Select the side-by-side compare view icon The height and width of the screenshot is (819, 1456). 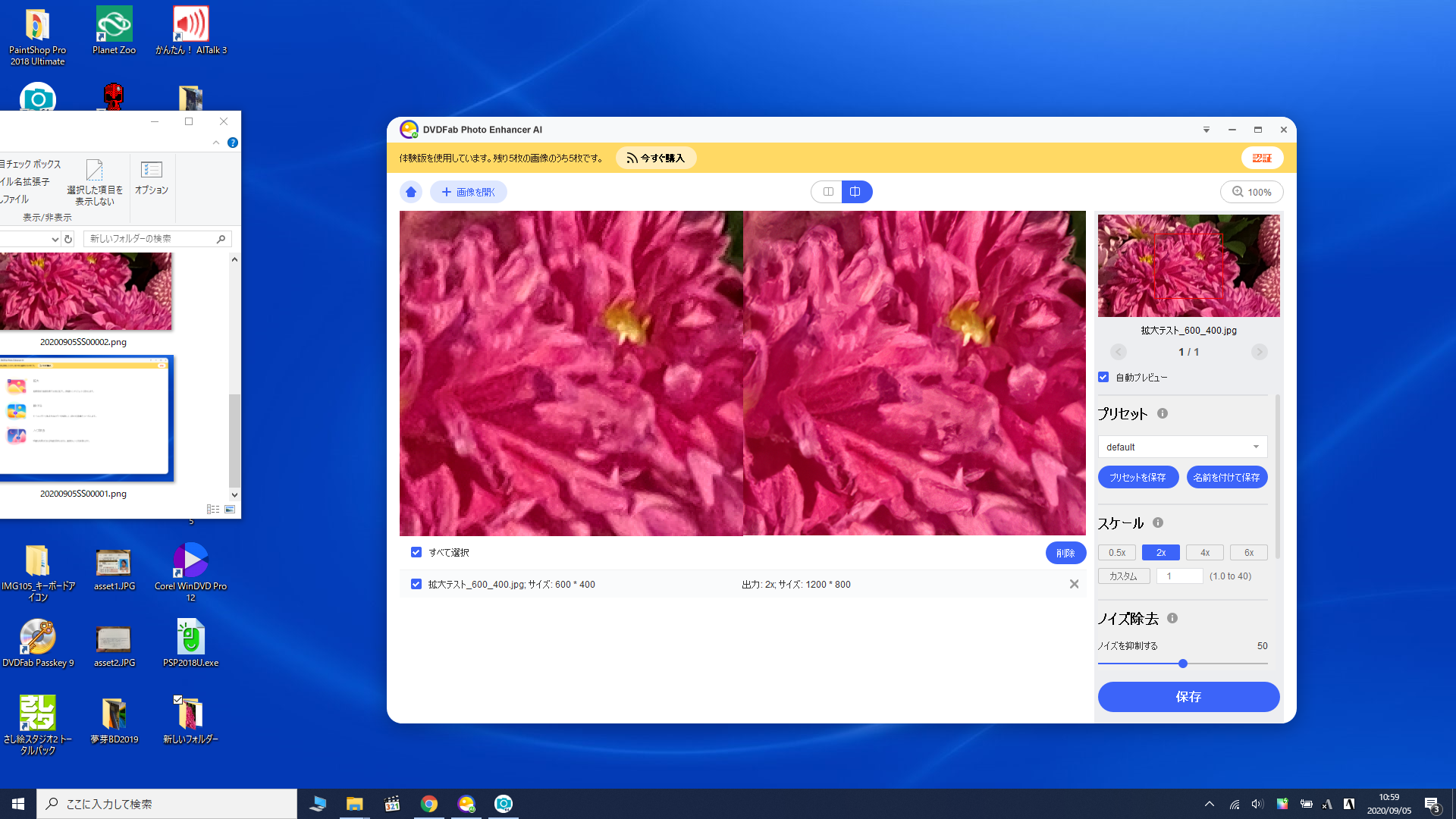pos(855,192)
